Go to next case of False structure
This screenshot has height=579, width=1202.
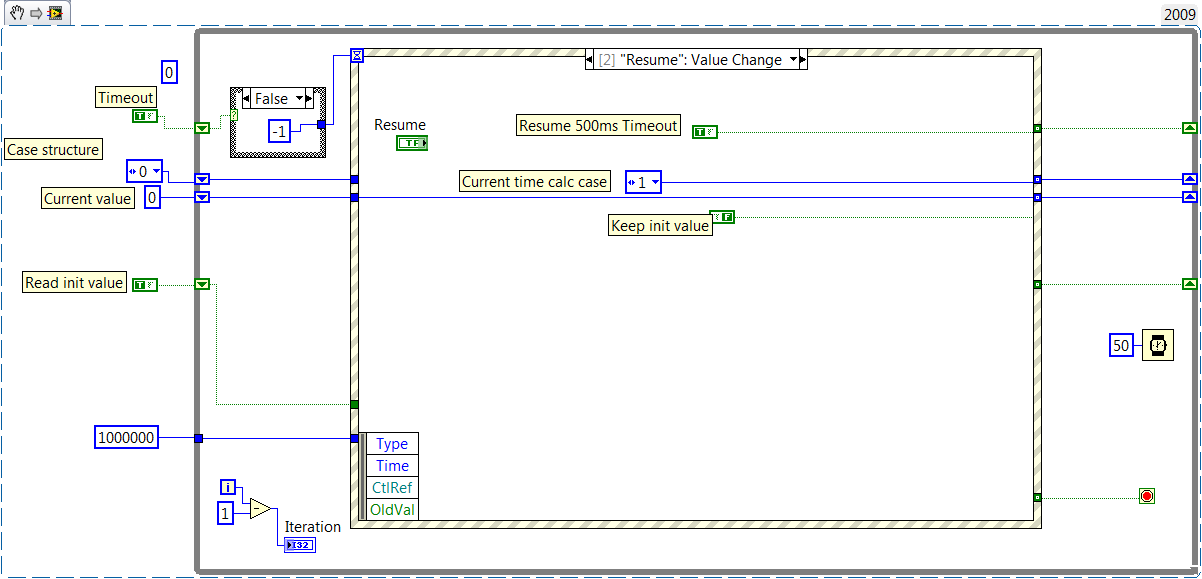pos(309,99)
